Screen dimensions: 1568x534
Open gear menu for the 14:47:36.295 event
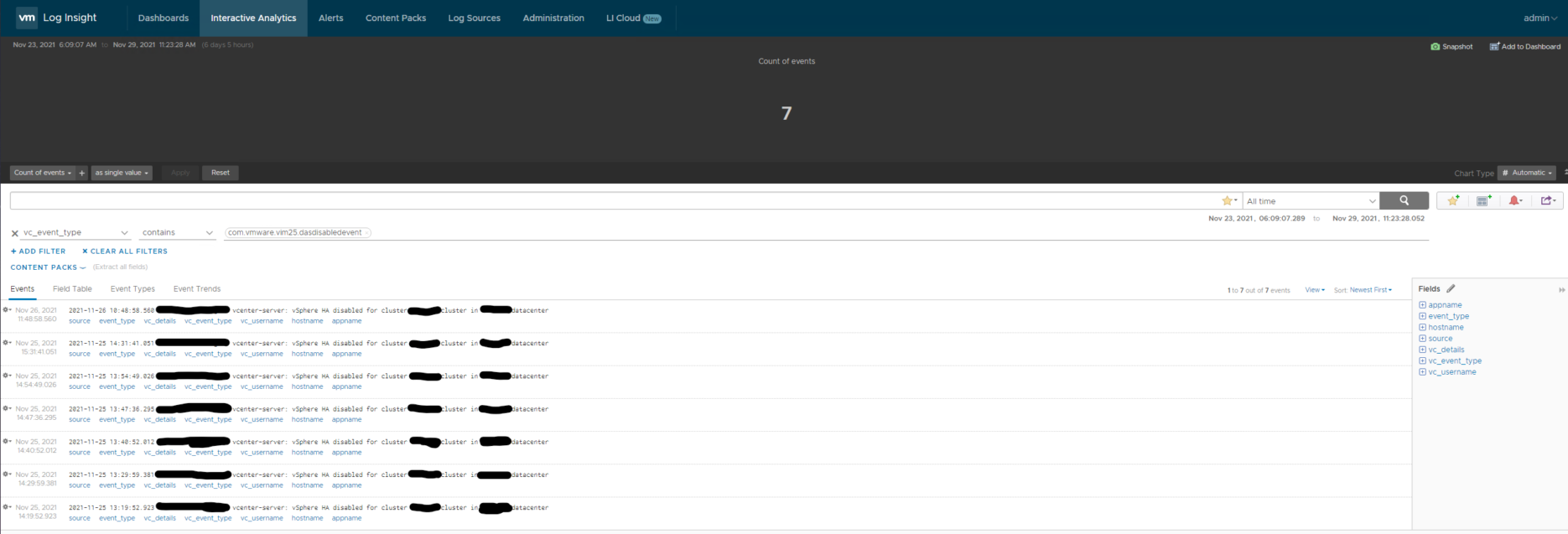pos(7,408)
